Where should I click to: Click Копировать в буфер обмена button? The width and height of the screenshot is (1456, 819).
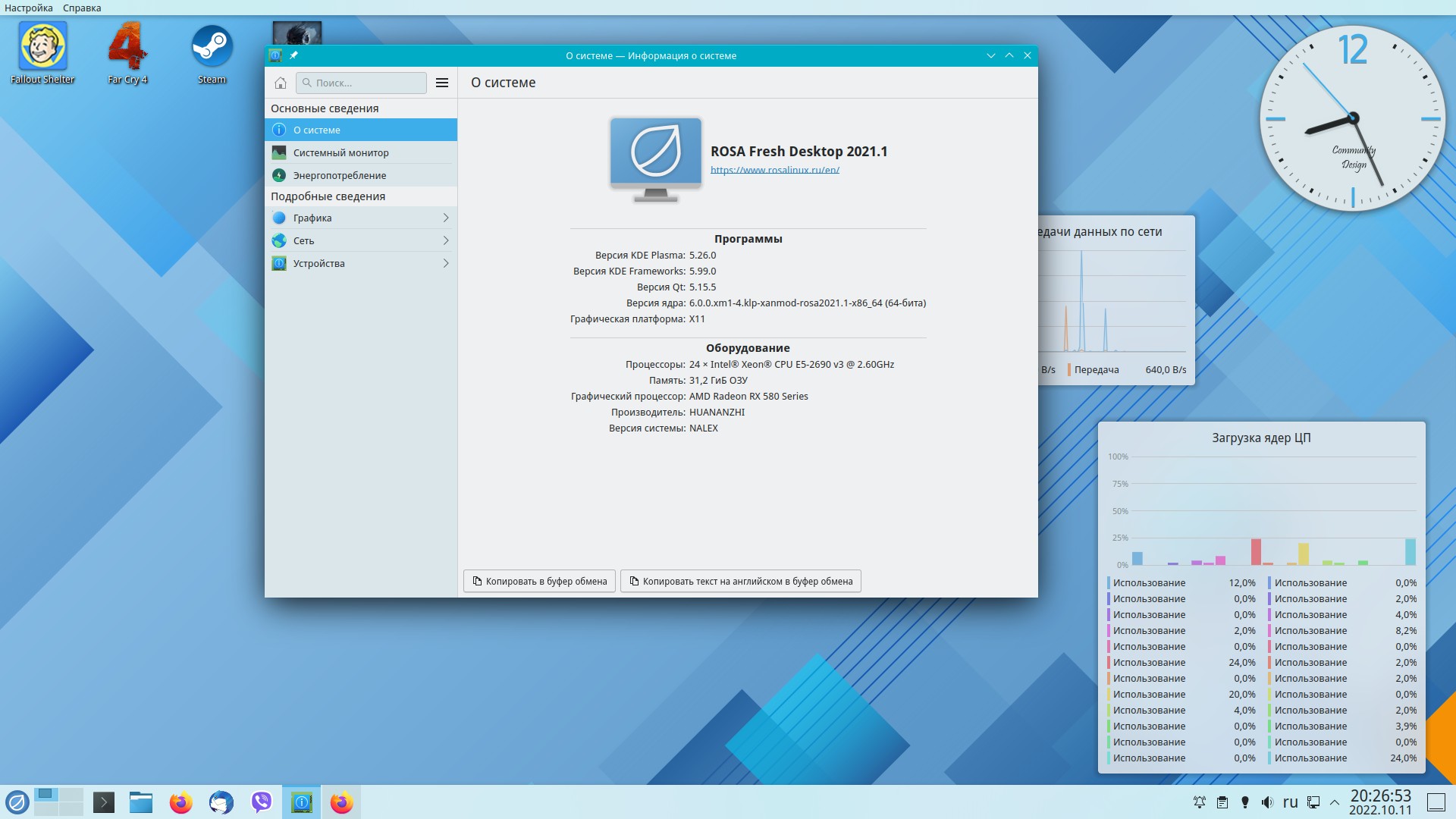[539, 582]
